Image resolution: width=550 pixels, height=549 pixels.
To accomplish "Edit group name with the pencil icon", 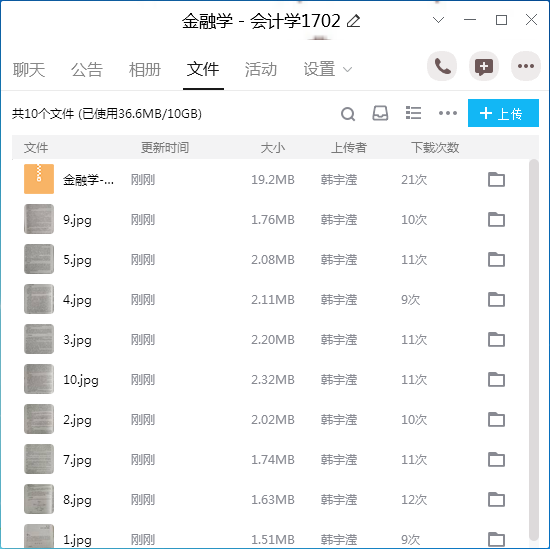I will [x=354, y=21].
